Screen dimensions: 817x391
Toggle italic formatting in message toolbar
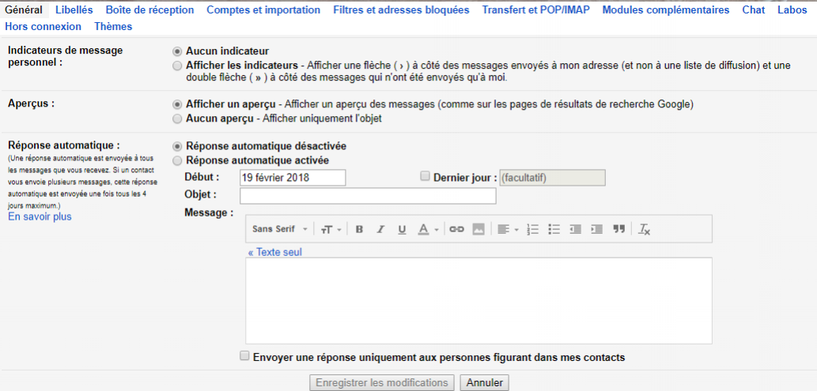(x=380, y=229)
